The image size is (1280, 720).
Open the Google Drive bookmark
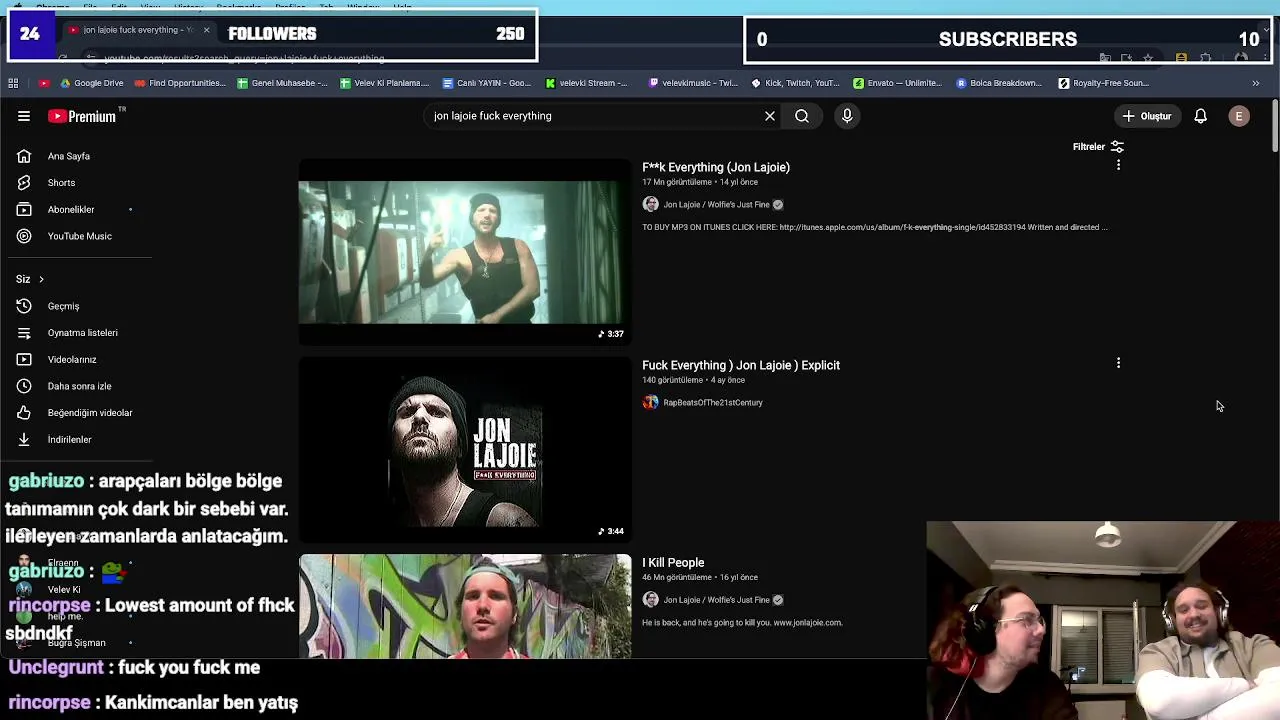[91, 83]
